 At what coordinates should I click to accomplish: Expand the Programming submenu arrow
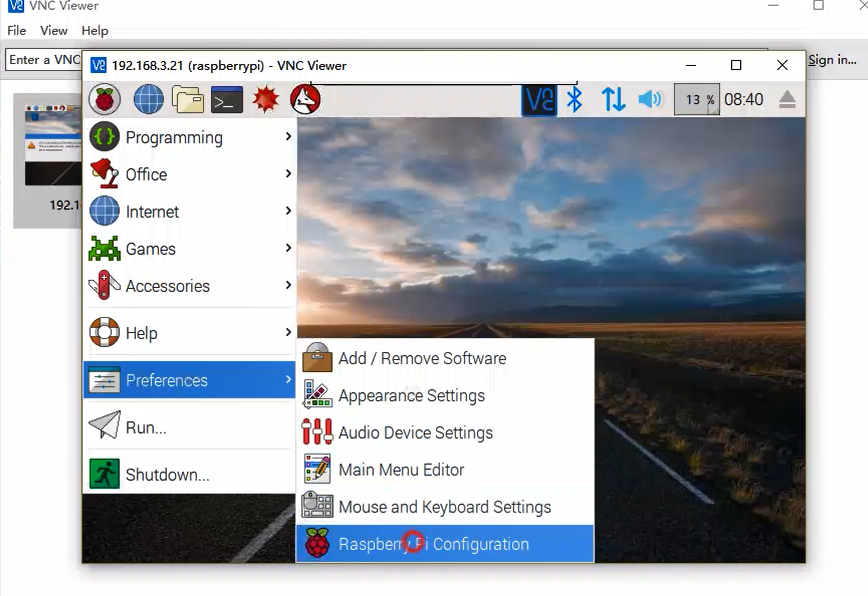point(288,136)
